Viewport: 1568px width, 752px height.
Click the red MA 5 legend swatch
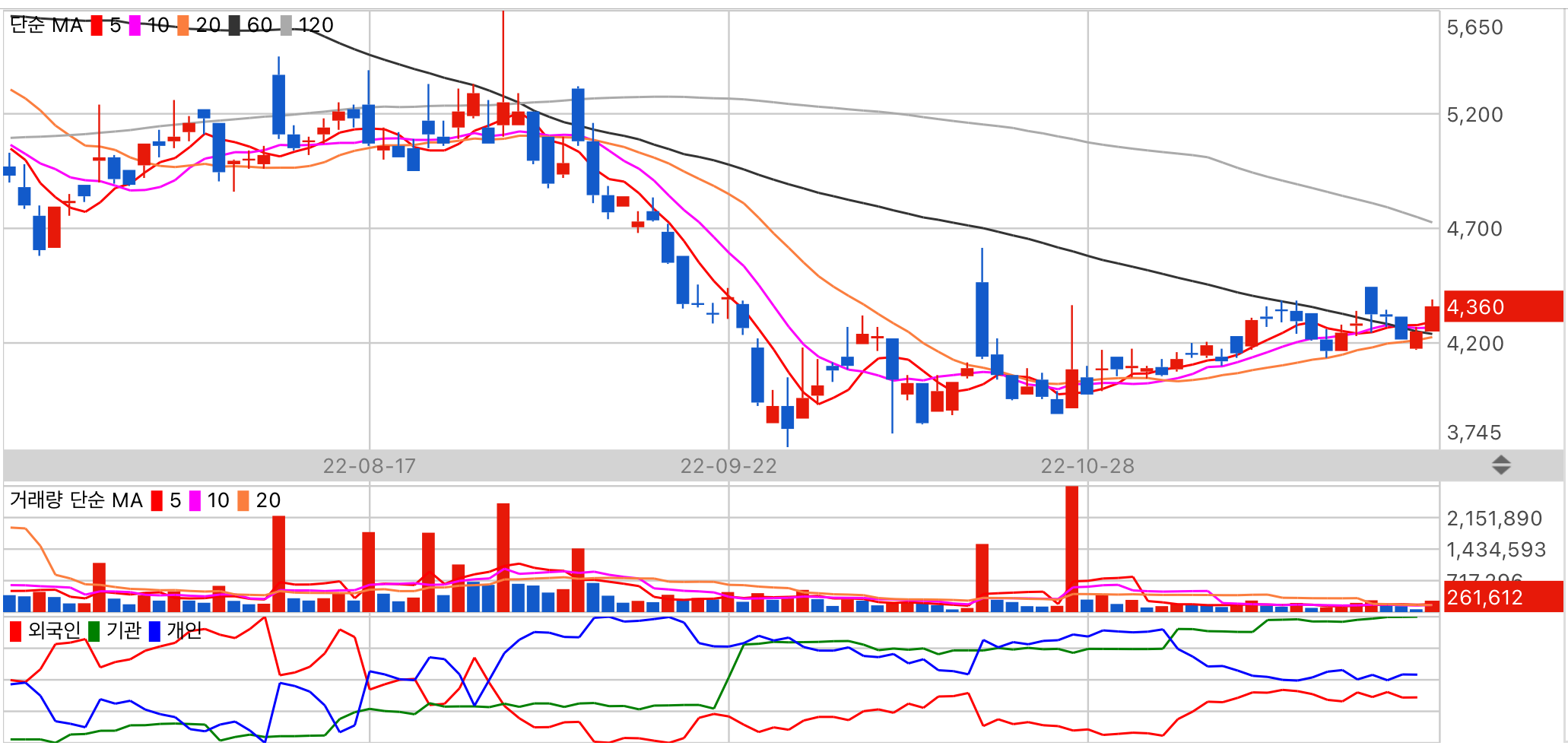pos(97,26)
